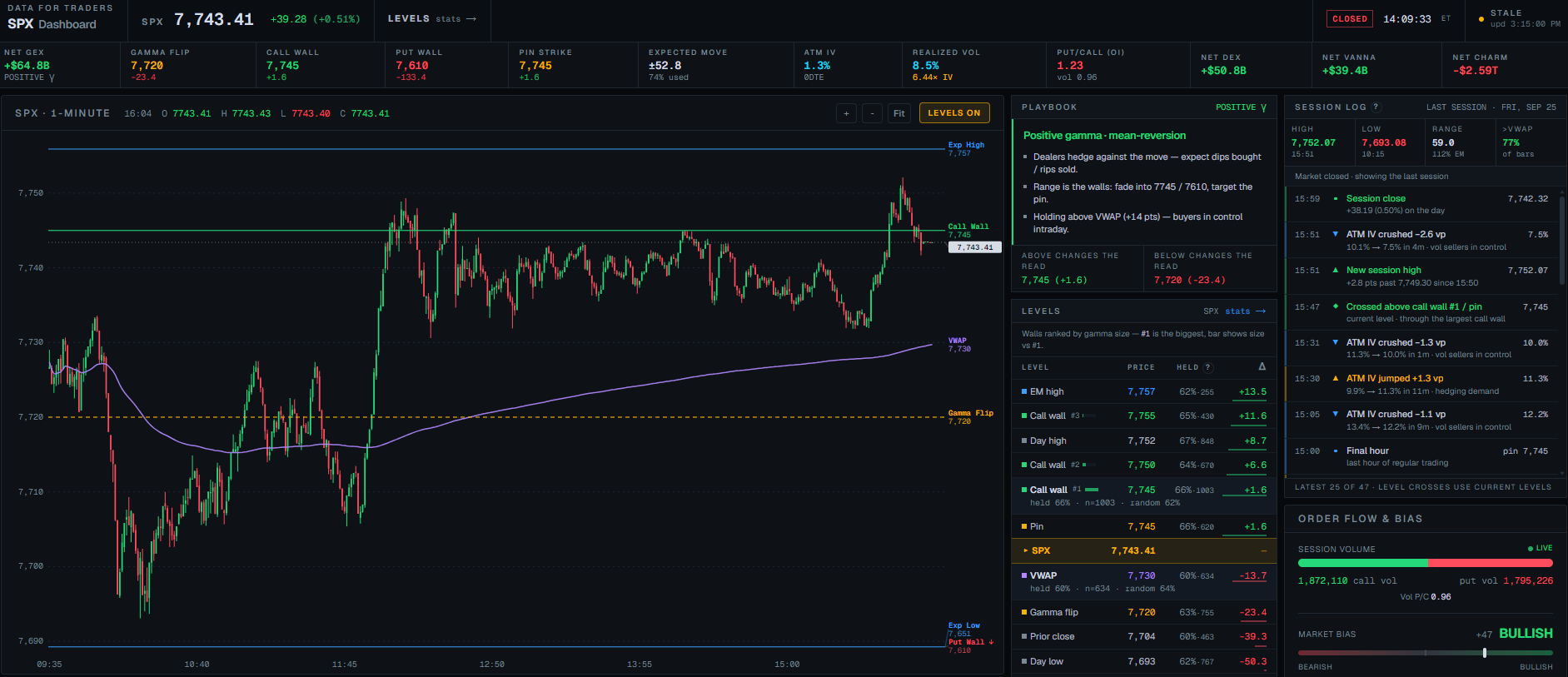Click the diamond icon beside Crossed above call wall
This screenshot has height=677, width=1568.
coord(1336,306)
